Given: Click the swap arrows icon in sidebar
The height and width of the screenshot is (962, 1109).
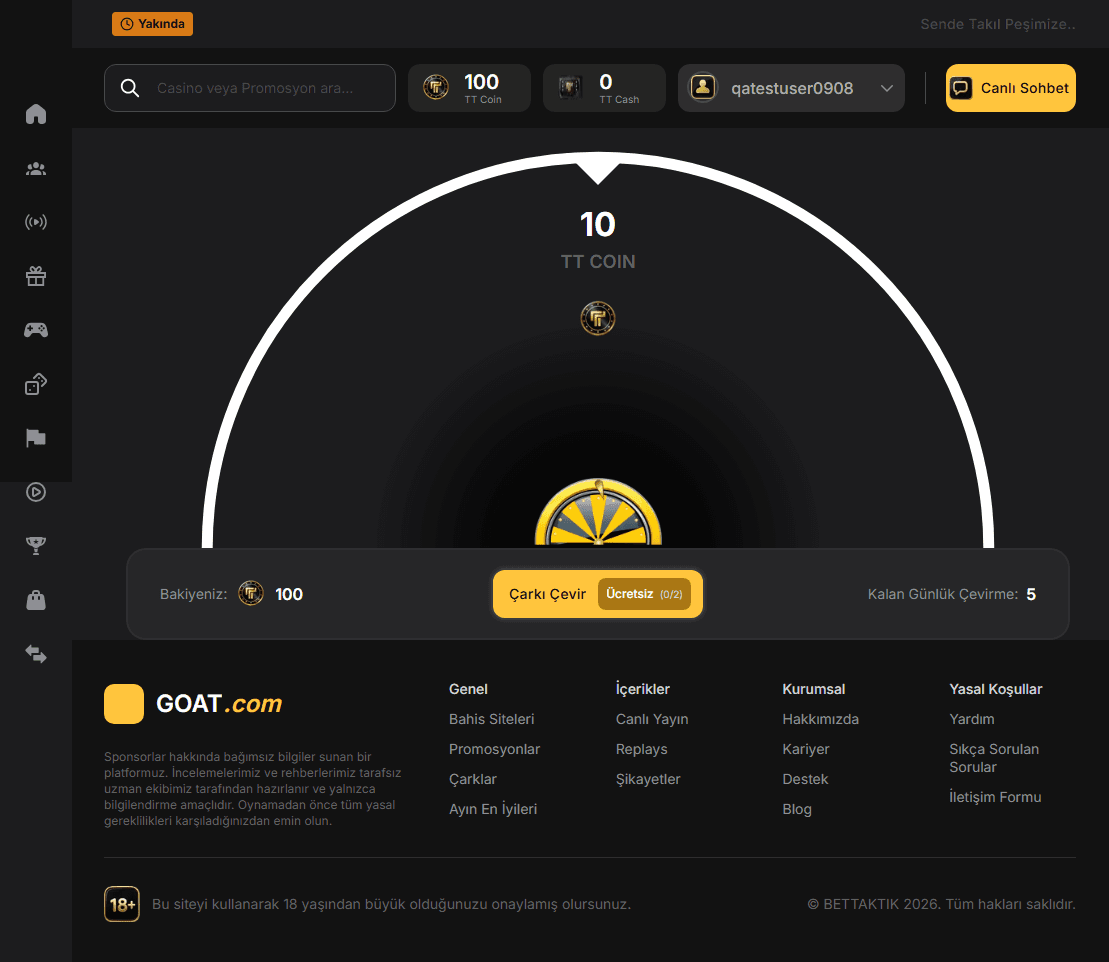Looking at the screenshot, I should [36, 654].
